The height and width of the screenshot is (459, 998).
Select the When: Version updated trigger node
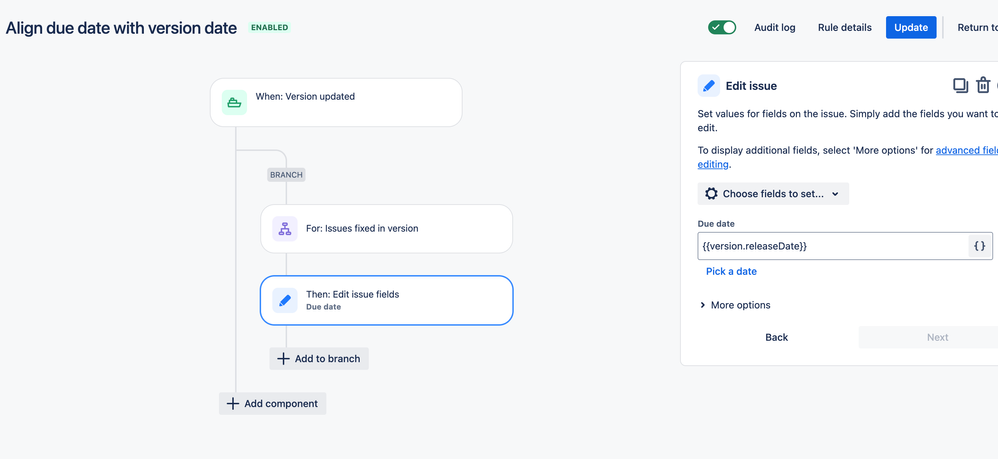(336, 102)
